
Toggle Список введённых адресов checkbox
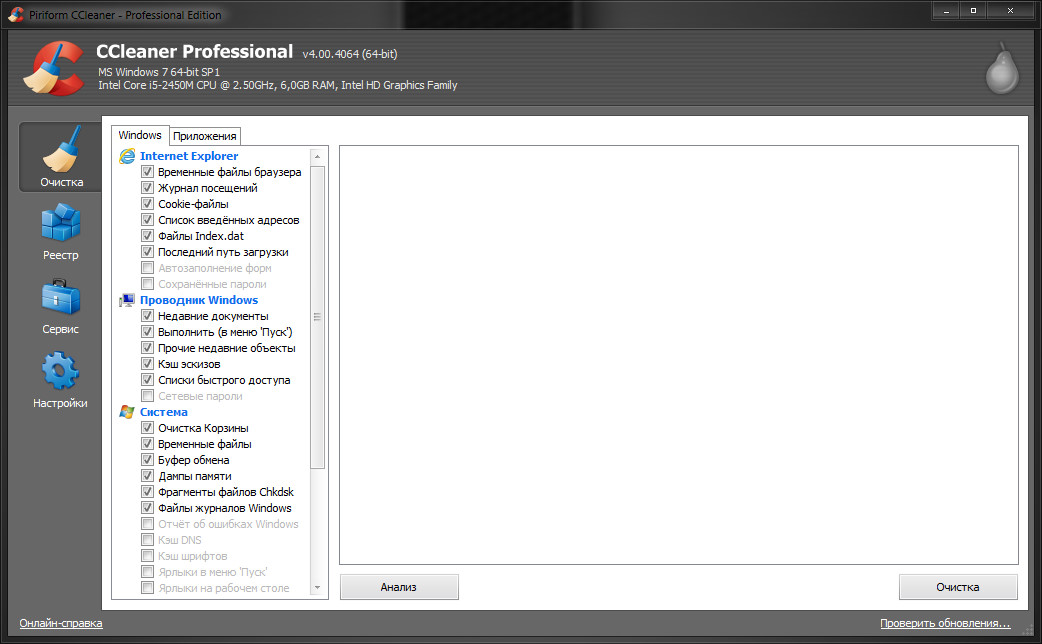coord(148,220)
